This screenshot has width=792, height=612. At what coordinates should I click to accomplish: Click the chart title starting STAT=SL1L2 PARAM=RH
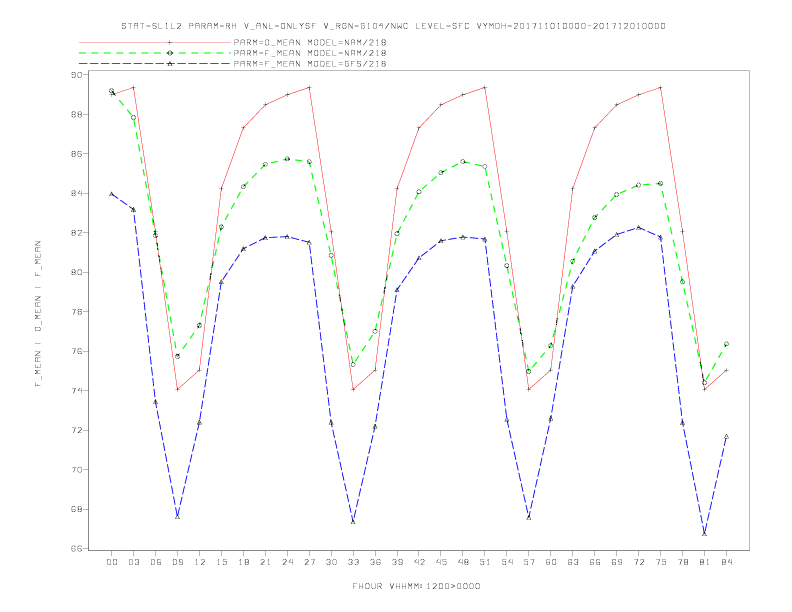coord(393,26)
